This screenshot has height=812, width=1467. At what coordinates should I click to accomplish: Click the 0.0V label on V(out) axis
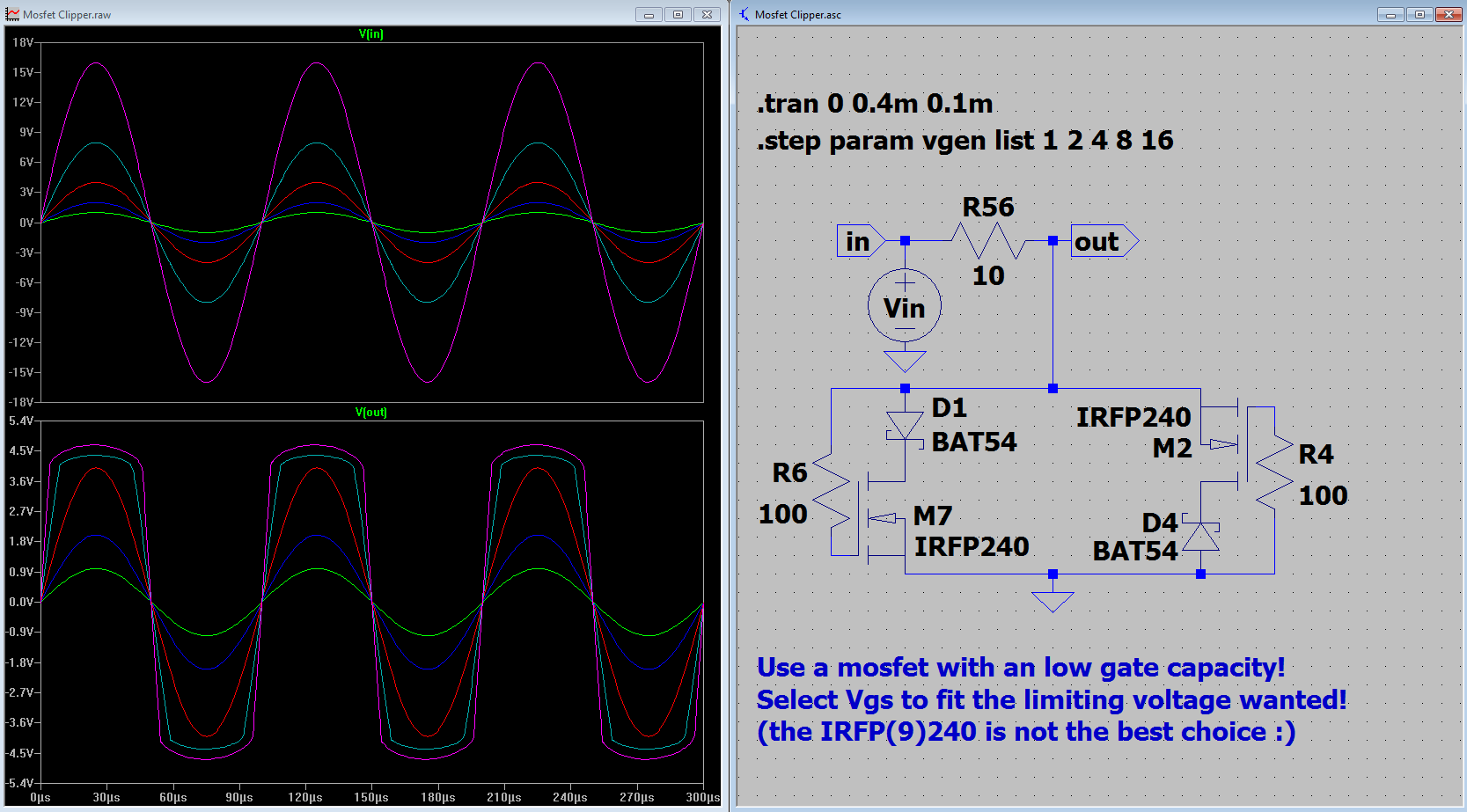(21, 603)
